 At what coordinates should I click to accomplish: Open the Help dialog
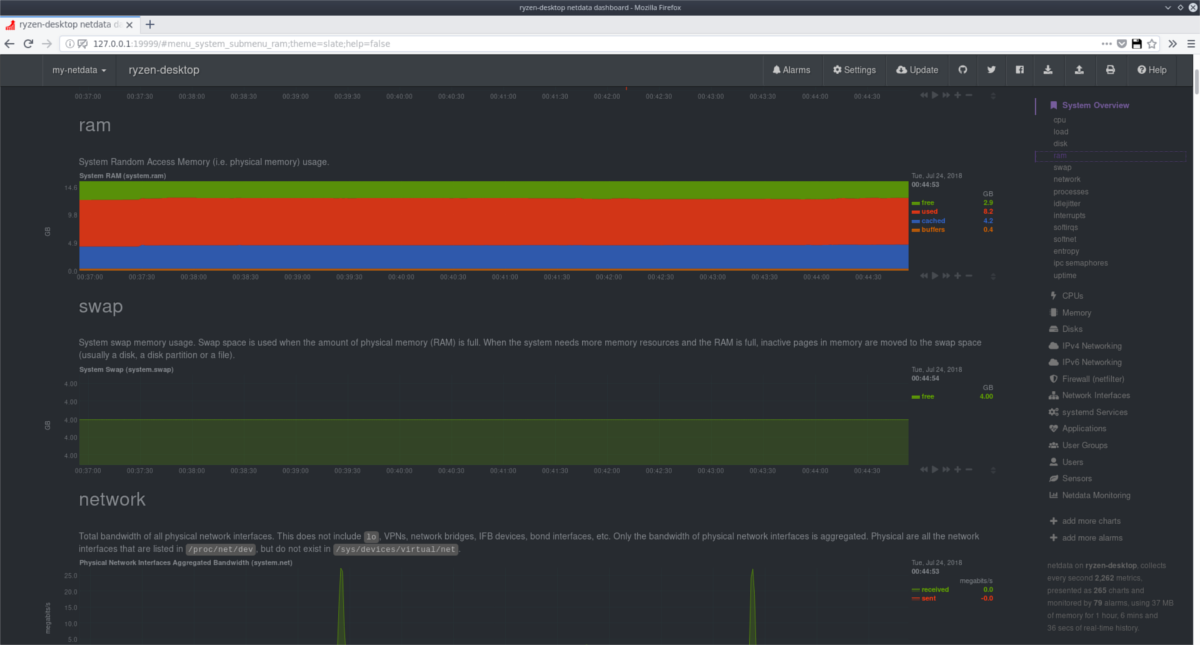pos(1151,70)
